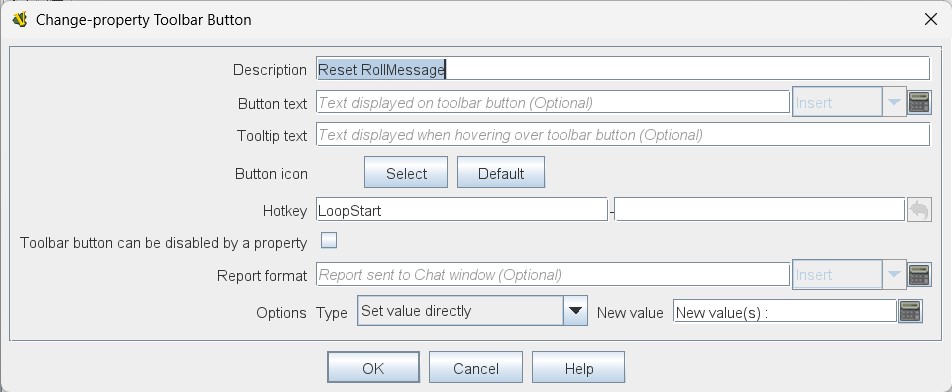Click the New value(s) input field
Screen dimensions: 952x392
(x=785, y=311)
